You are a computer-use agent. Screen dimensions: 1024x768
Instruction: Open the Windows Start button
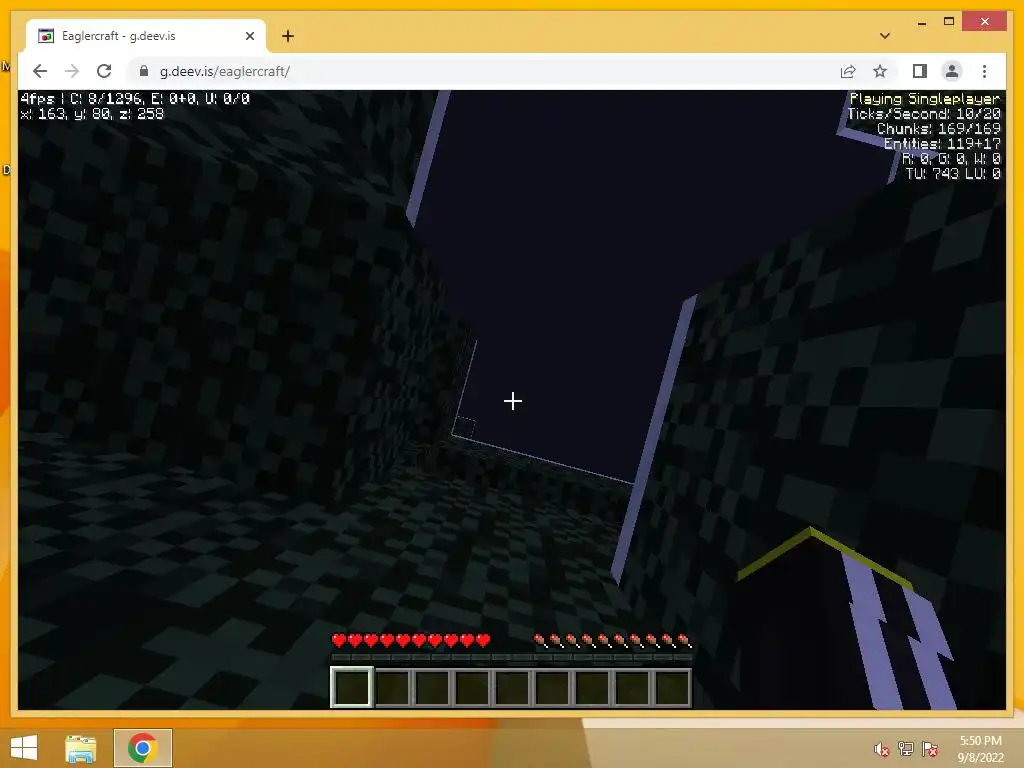(25, 748)
